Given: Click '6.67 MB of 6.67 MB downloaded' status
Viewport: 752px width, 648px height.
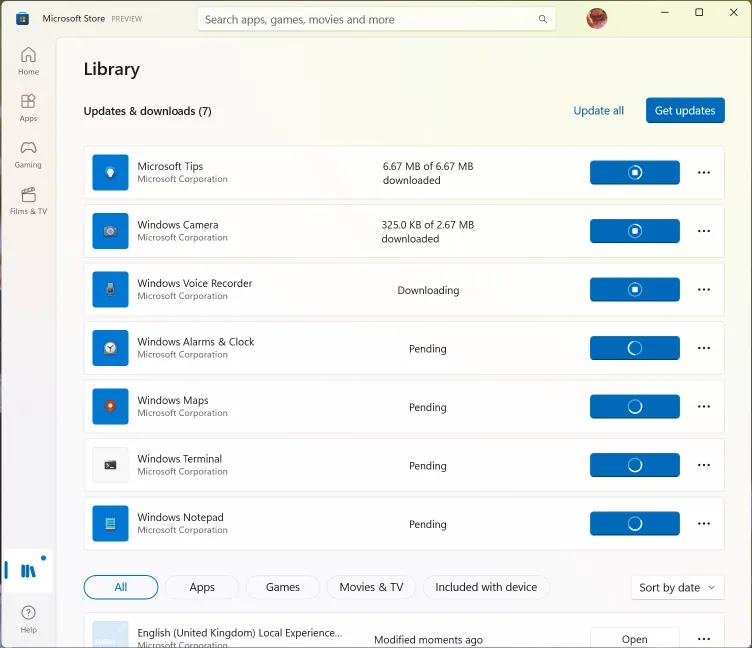Looking at the screenshot, I should [428, 173].
